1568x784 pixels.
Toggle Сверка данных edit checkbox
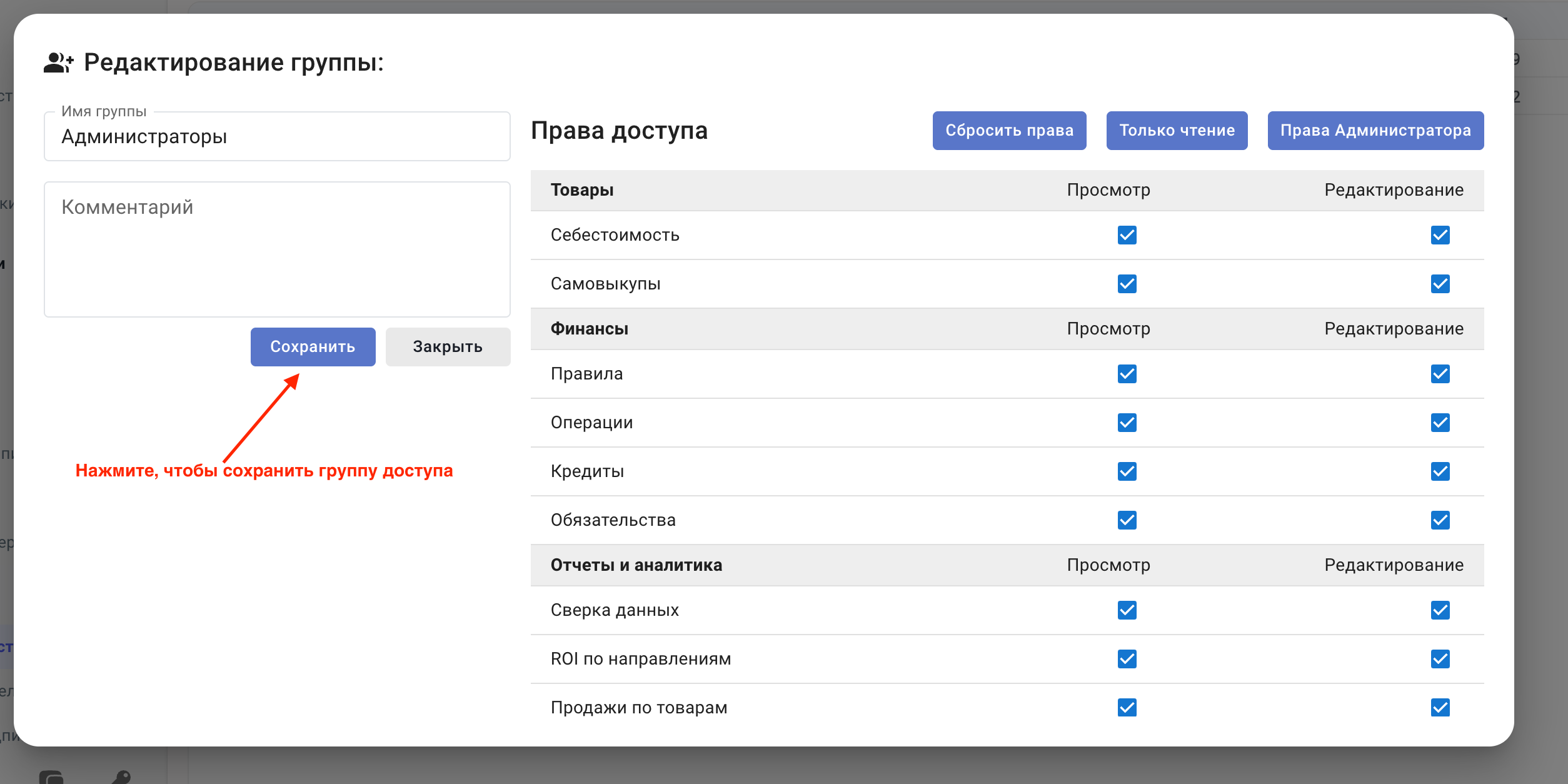[x=1440, y=610]
